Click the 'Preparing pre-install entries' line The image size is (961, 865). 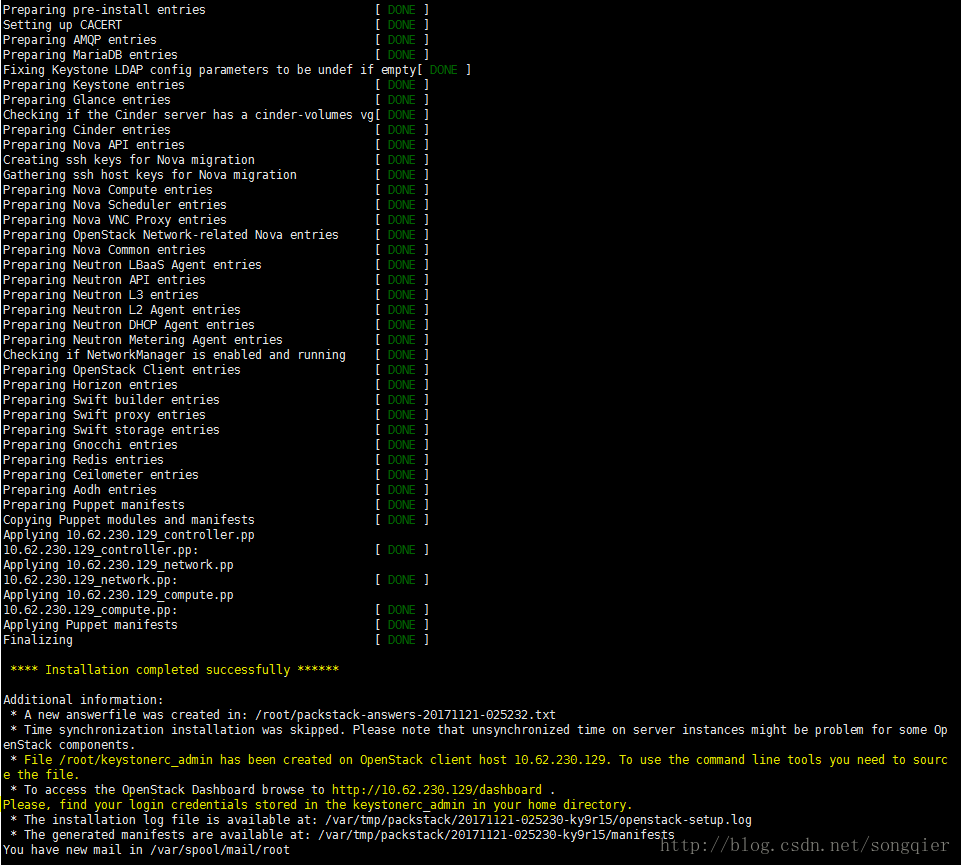pyautogui.click(x=105, y=10)
